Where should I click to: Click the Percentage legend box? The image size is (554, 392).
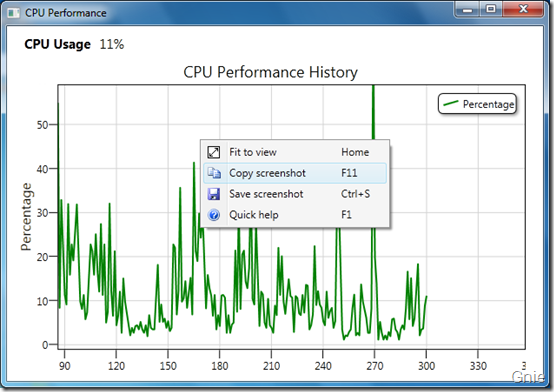[x=477, y=104]
